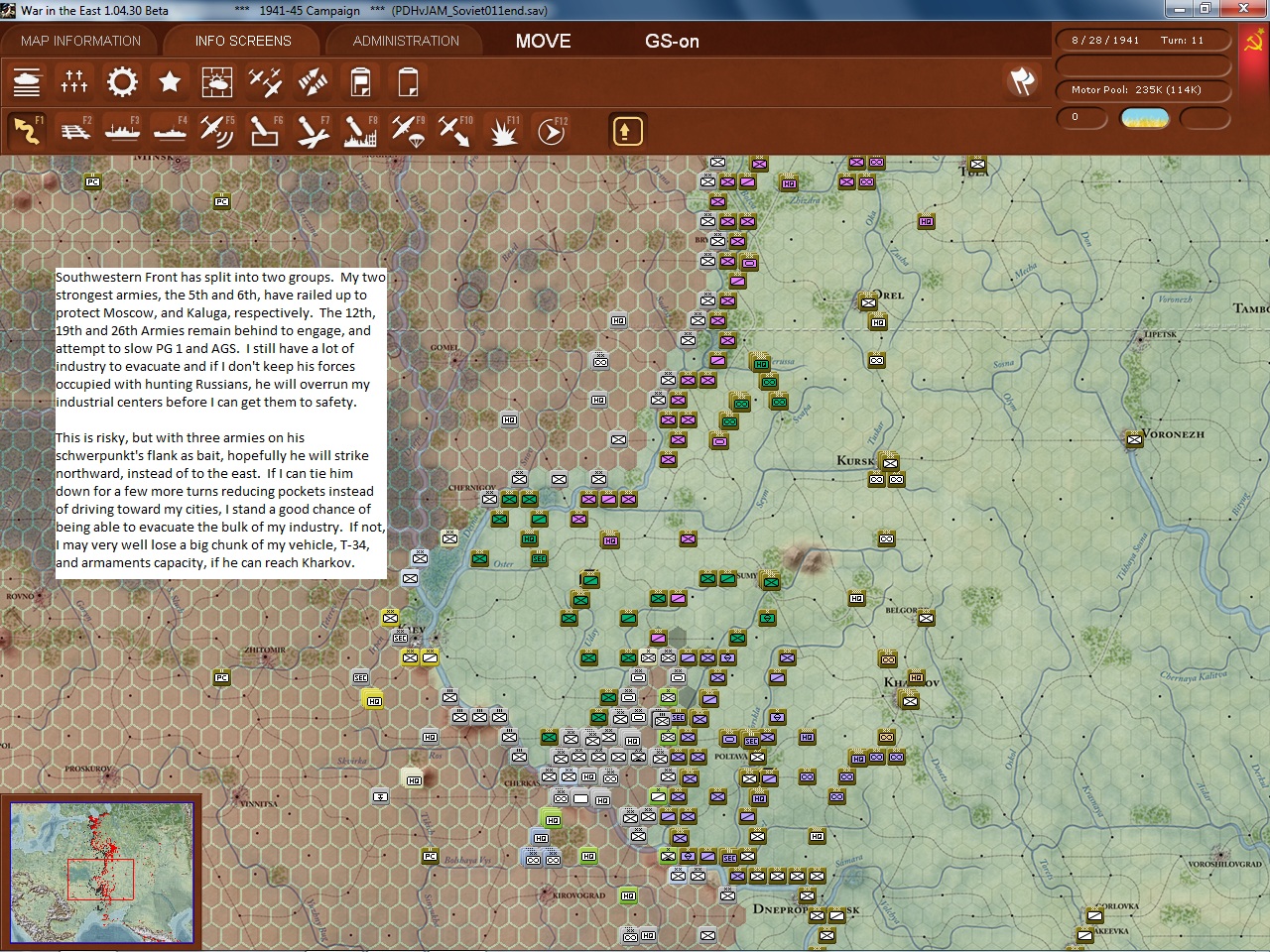Select the unit counter at Orel

pos(868,301)
